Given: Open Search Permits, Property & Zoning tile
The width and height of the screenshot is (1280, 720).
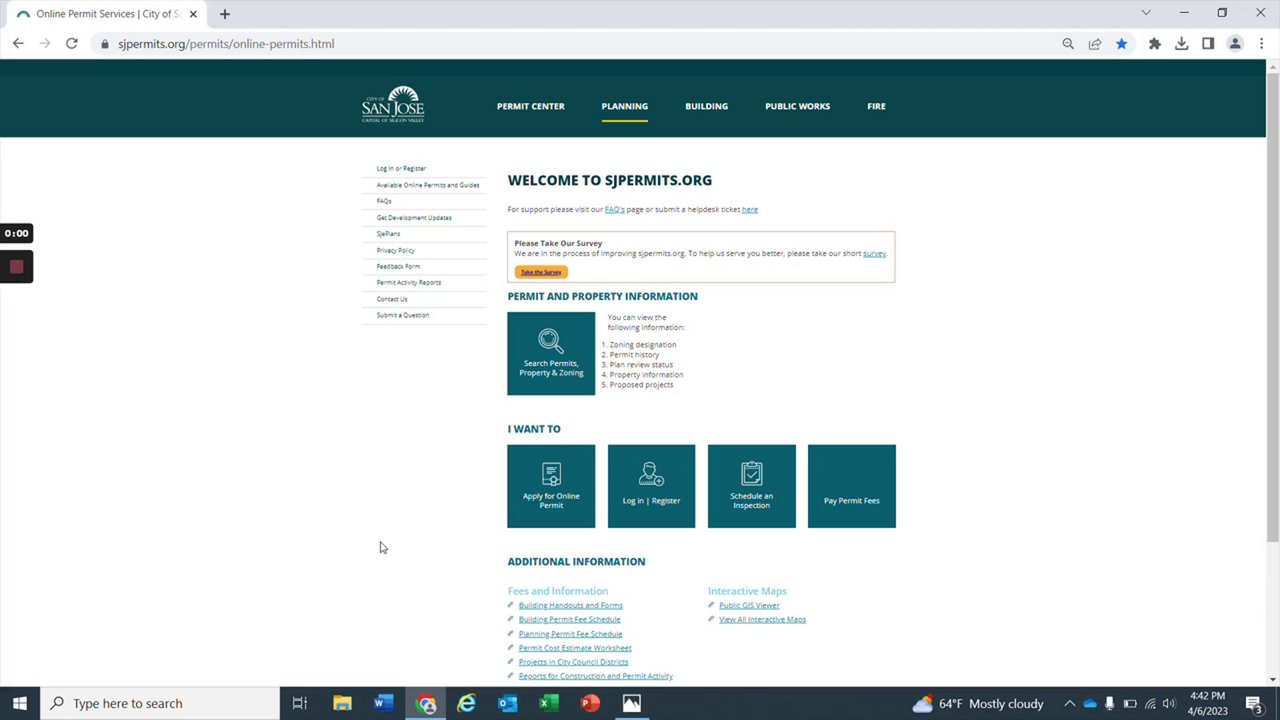Looking at the screenshot, I should click(x=551, y=353).
